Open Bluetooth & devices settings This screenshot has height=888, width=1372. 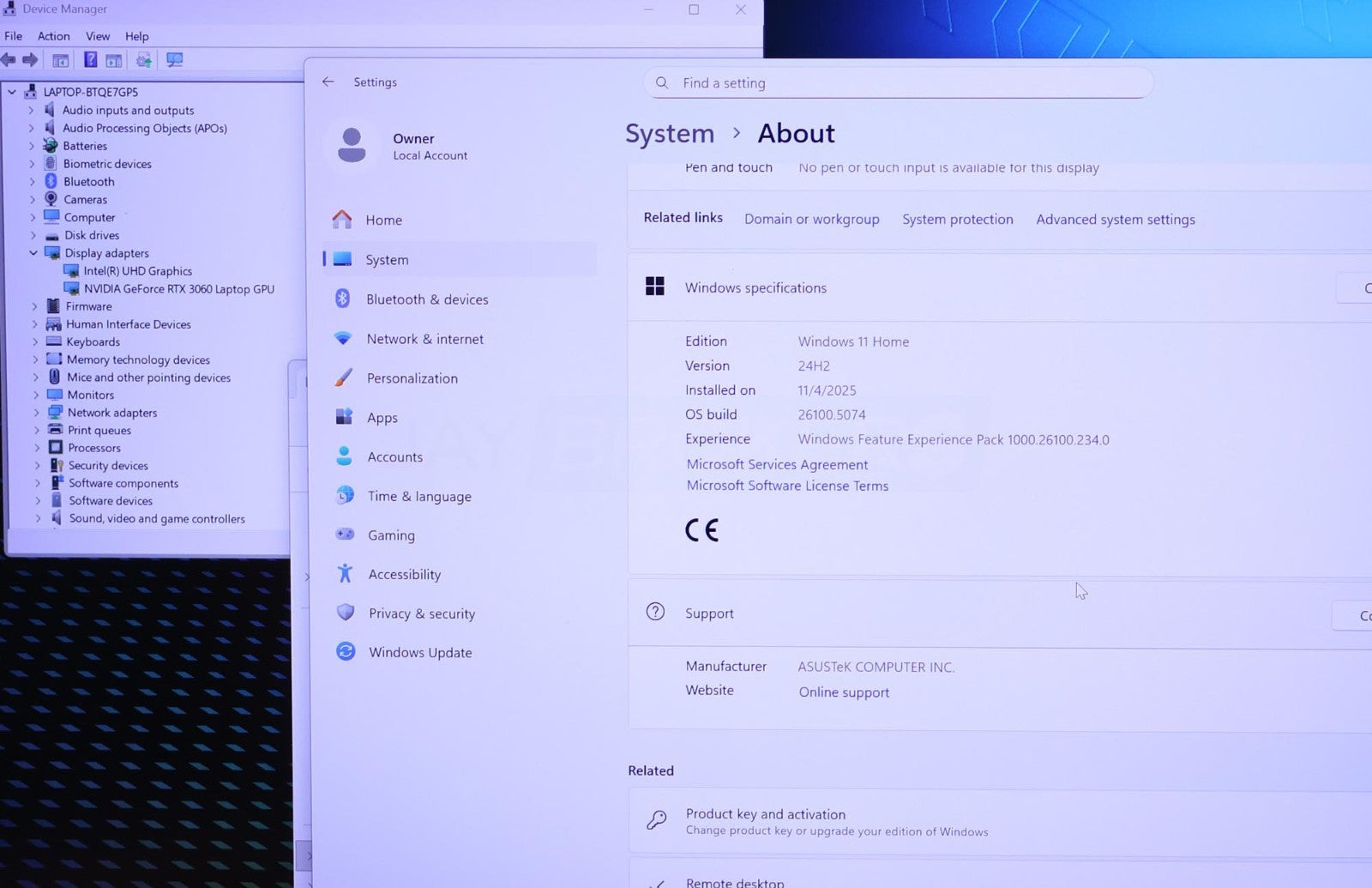pyautogui.click(x=426, y=299)
